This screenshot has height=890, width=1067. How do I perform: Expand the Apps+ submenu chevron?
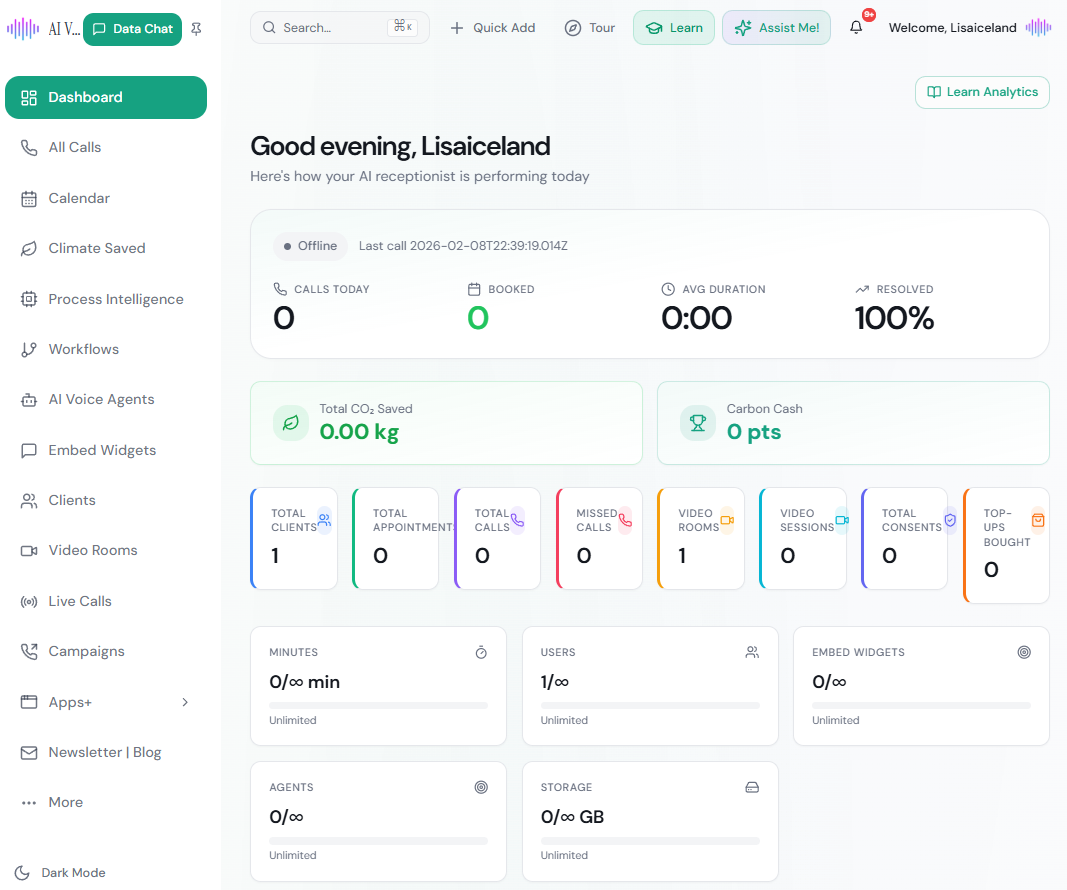185,702
